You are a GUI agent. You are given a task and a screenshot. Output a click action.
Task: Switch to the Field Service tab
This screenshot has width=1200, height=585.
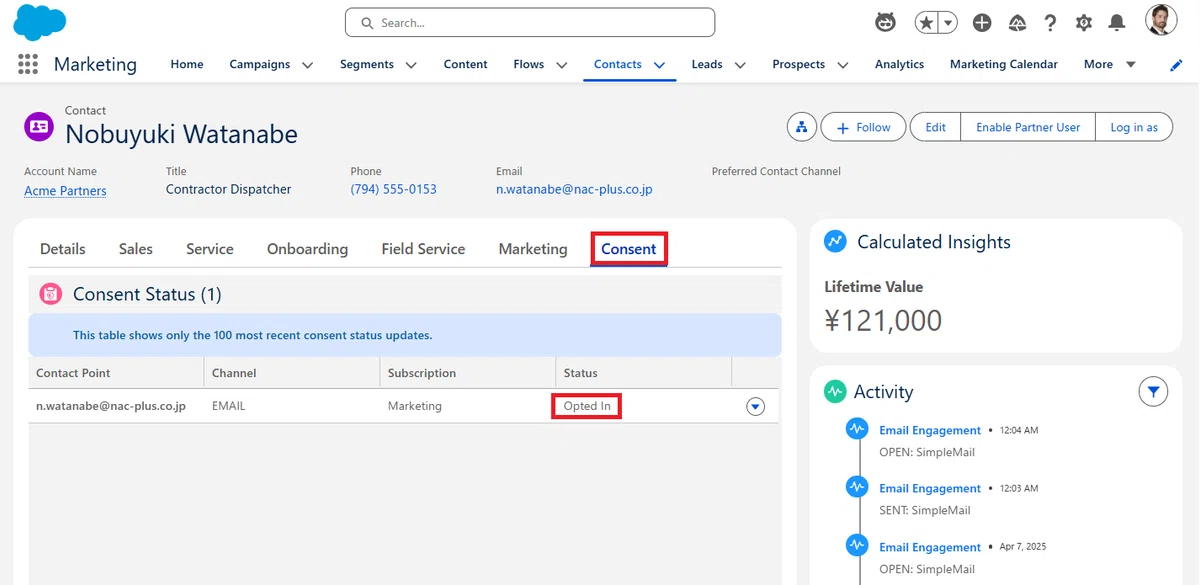[x=423, y=249]
